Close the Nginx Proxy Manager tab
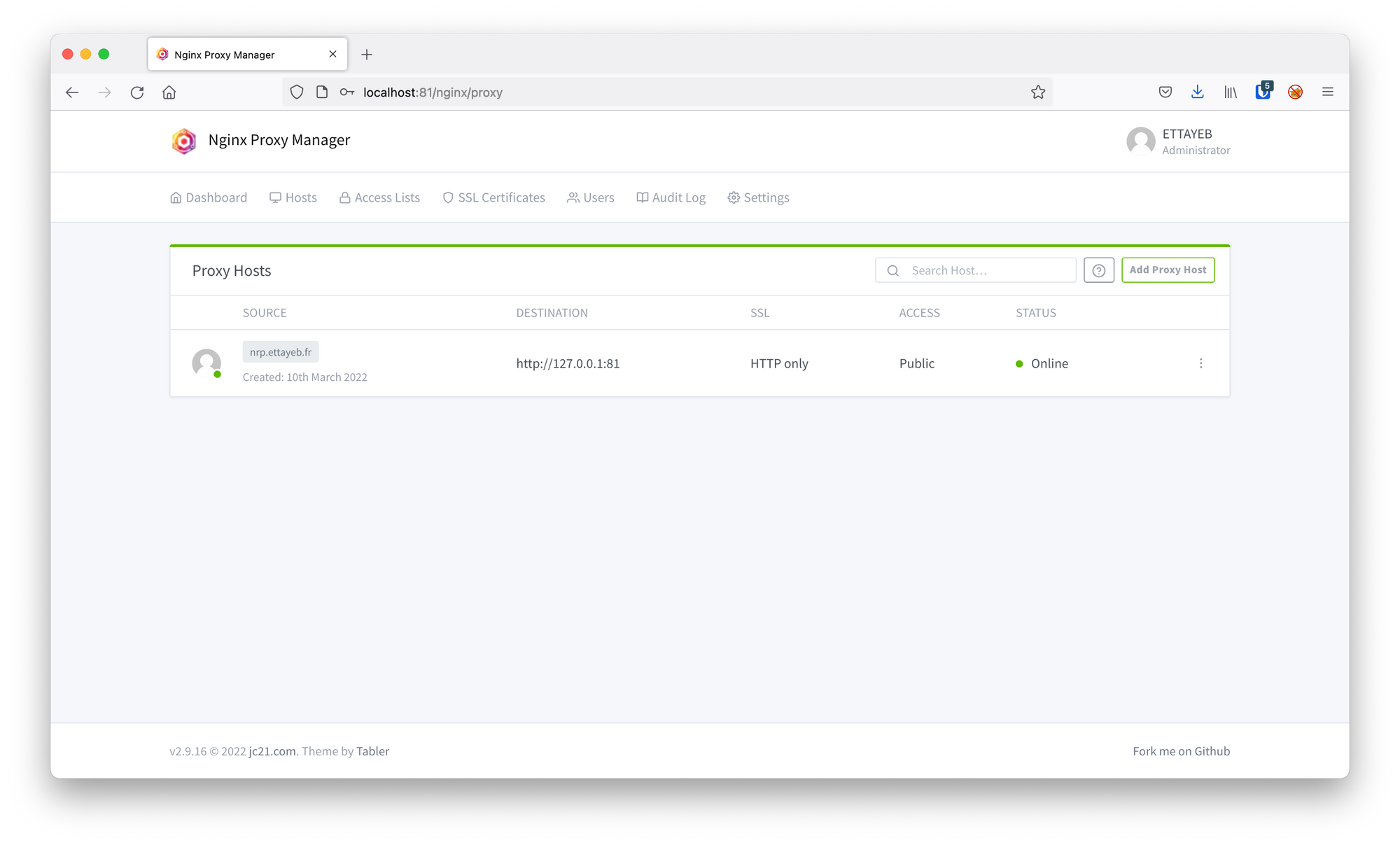 point(333,54)
